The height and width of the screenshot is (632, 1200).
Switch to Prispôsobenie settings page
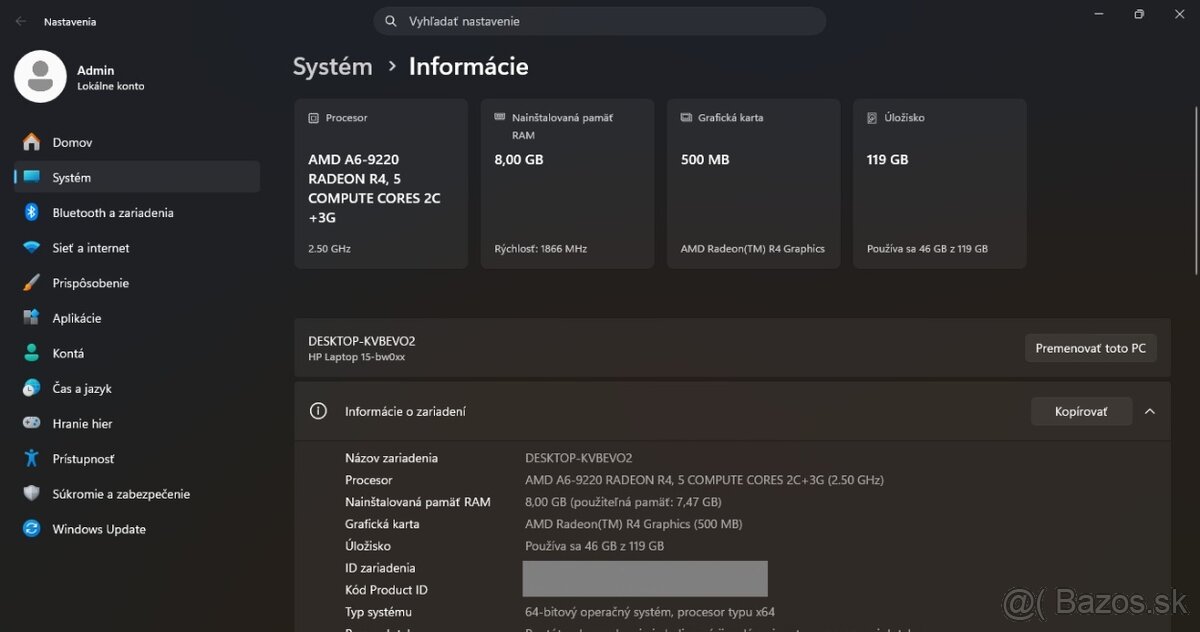pos(137,283)
